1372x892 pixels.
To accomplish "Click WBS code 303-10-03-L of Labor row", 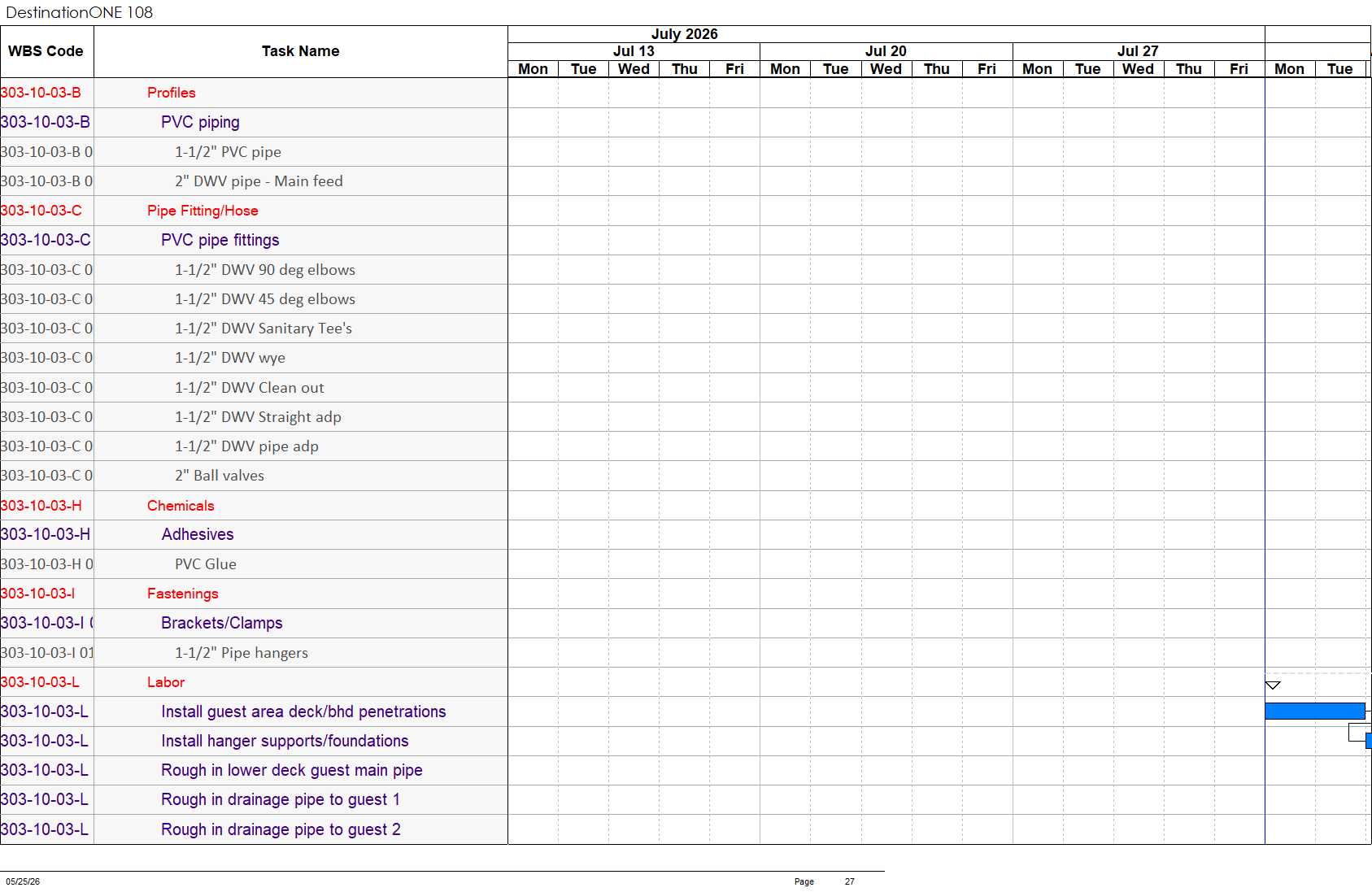I will click(40, 682).
